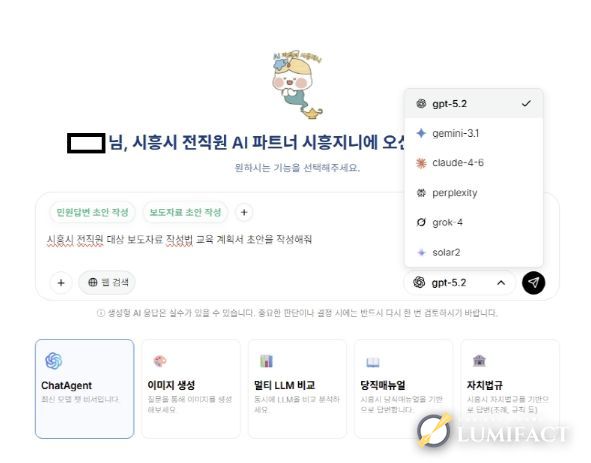The width and height of the screenshot is (591, 463).
Task: Click the open book icon for 당직매뉴얼
Action: point(373,362)
